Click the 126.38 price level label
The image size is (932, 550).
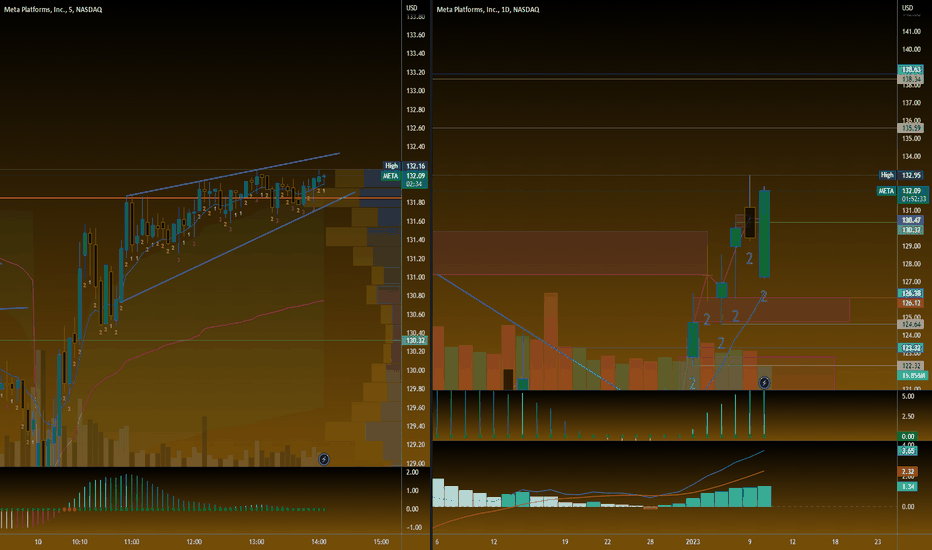click(911, 294)
